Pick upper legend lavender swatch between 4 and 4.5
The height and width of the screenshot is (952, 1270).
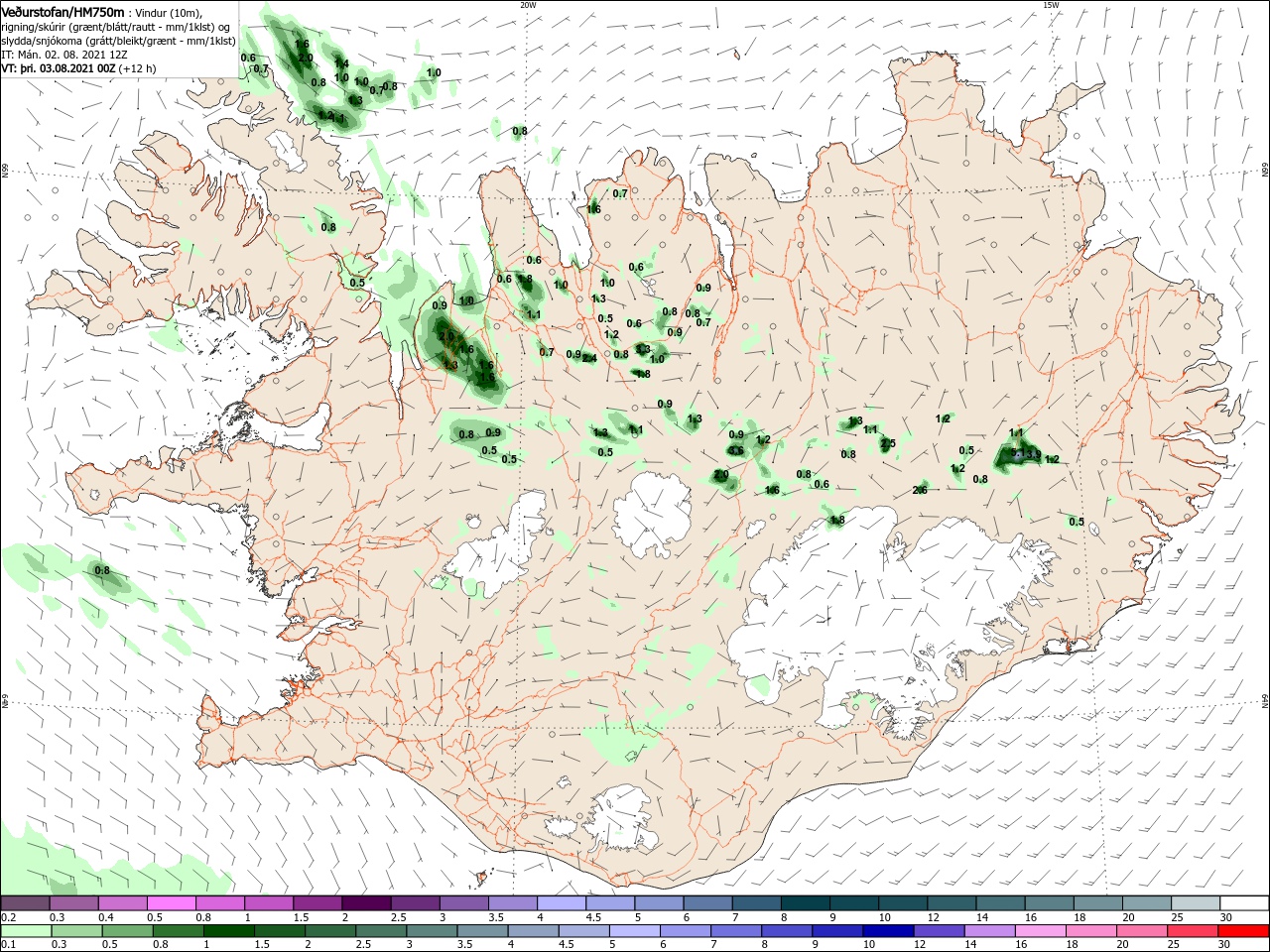tap(562, 903)
